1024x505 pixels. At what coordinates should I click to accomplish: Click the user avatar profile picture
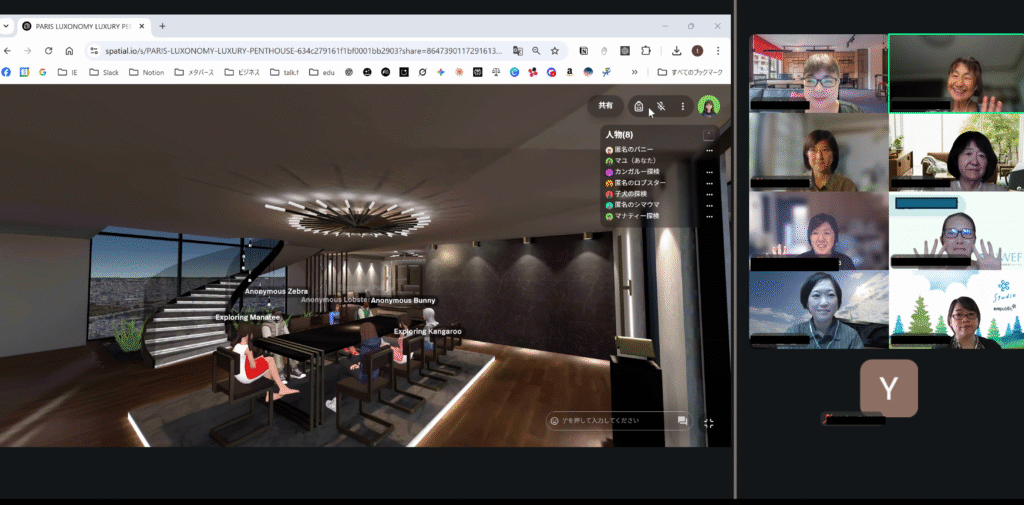click(709, 105)
